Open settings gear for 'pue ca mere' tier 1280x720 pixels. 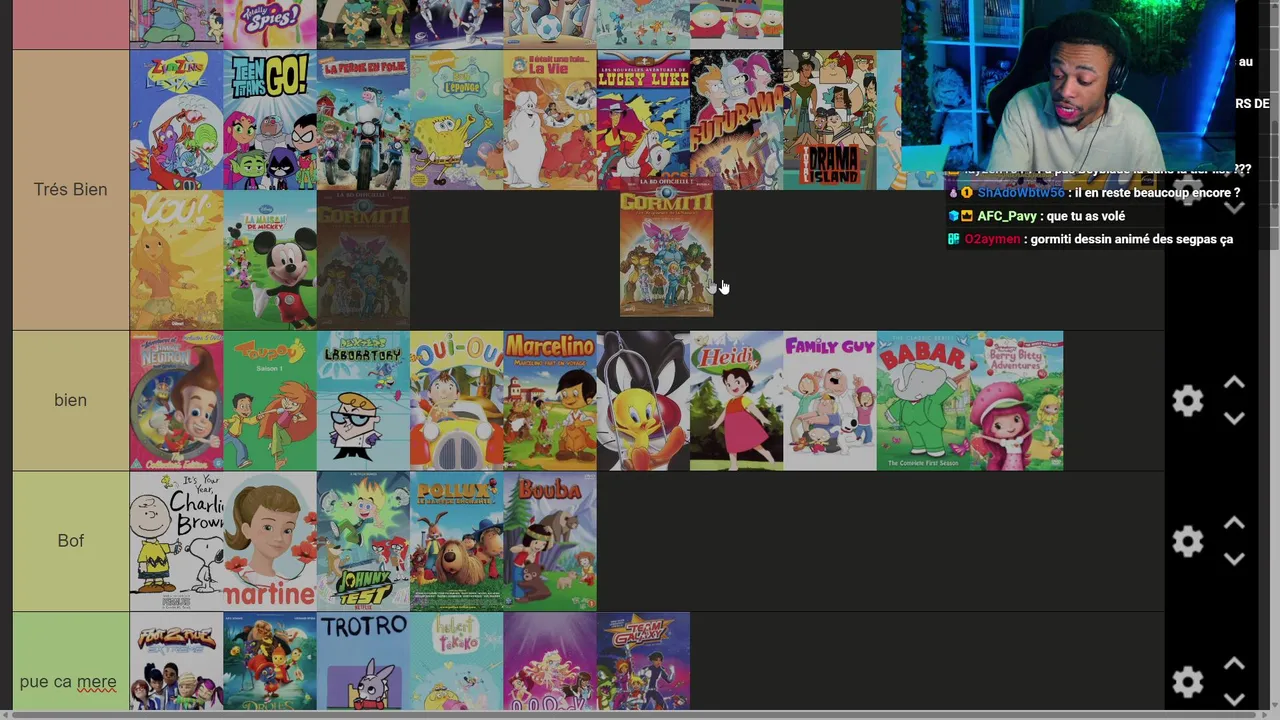[1187, 682]
